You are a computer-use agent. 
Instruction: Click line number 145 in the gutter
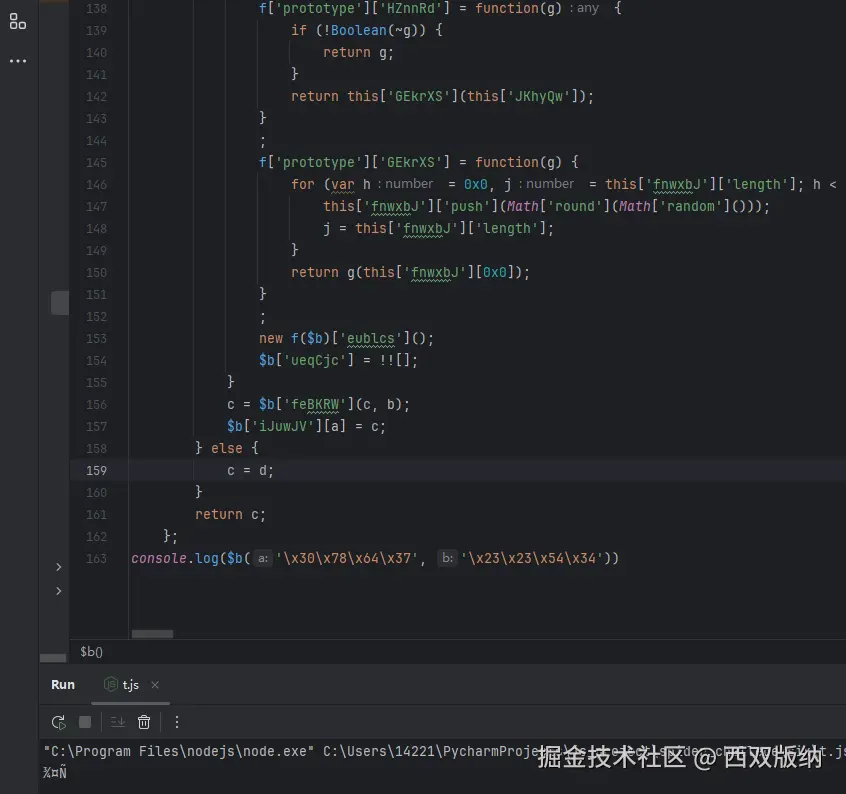click(96, 163)
